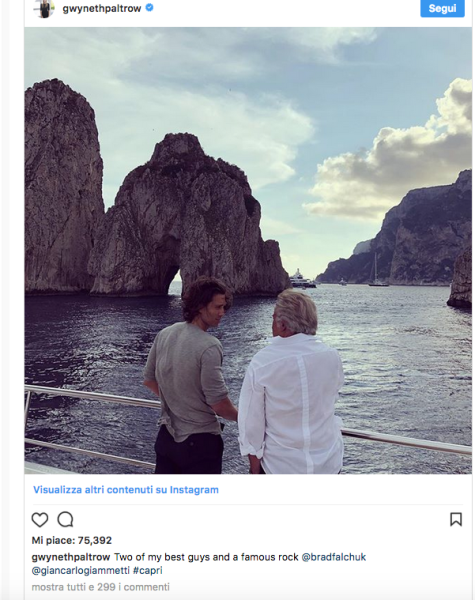This screenshot has width=475, height=600.
Task: Open comments via the speech bubble icon
Action: (65, 520)
